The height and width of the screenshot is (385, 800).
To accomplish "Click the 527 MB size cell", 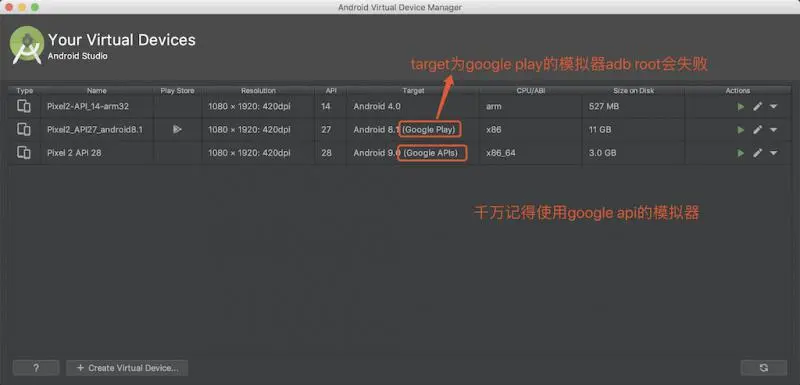I will pyautogui.click(x=634, y=107).
